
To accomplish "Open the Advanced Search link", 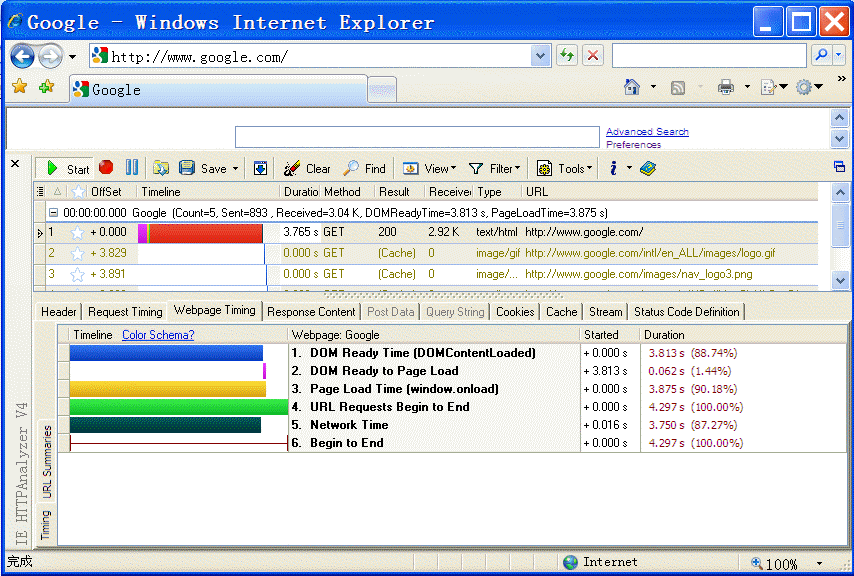I will pos(647,132).
